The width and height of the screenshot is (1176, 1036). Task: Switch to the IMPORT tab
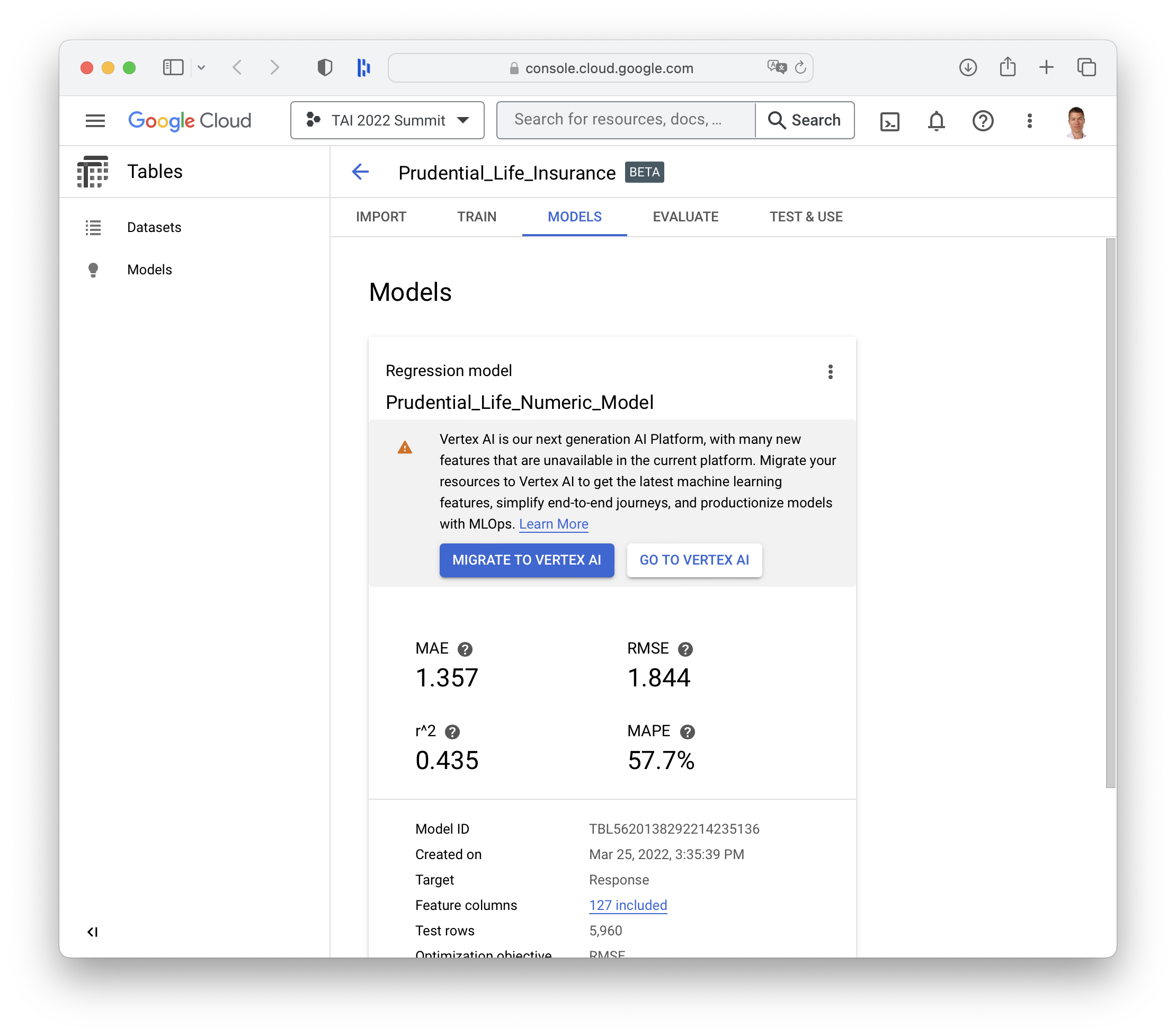point(381,217)
